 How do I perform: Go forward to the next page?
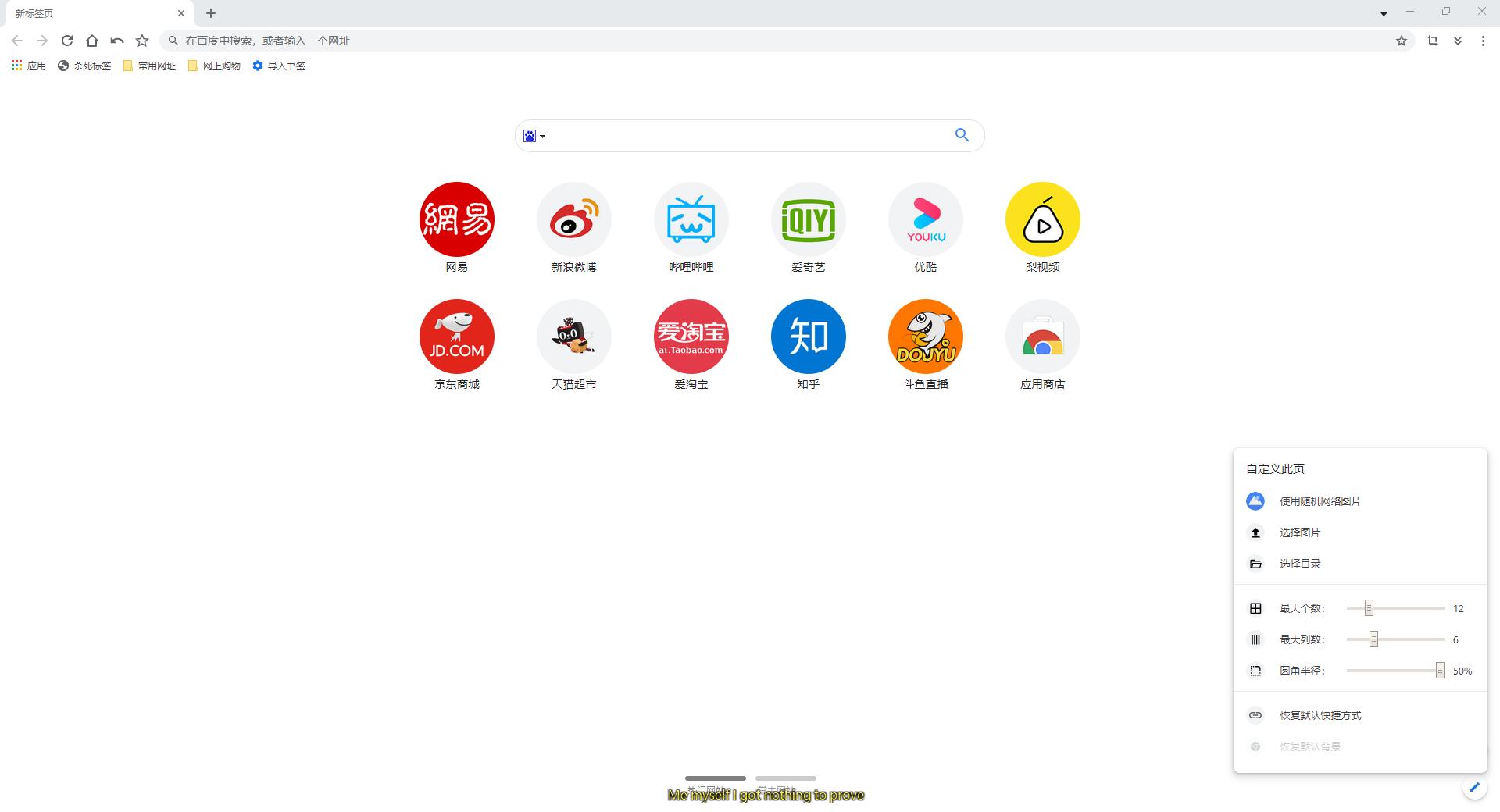42,41
